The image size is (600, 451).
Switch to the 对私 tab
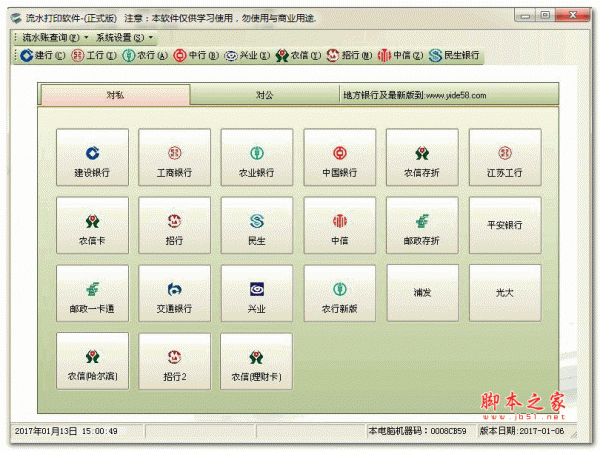115,94
